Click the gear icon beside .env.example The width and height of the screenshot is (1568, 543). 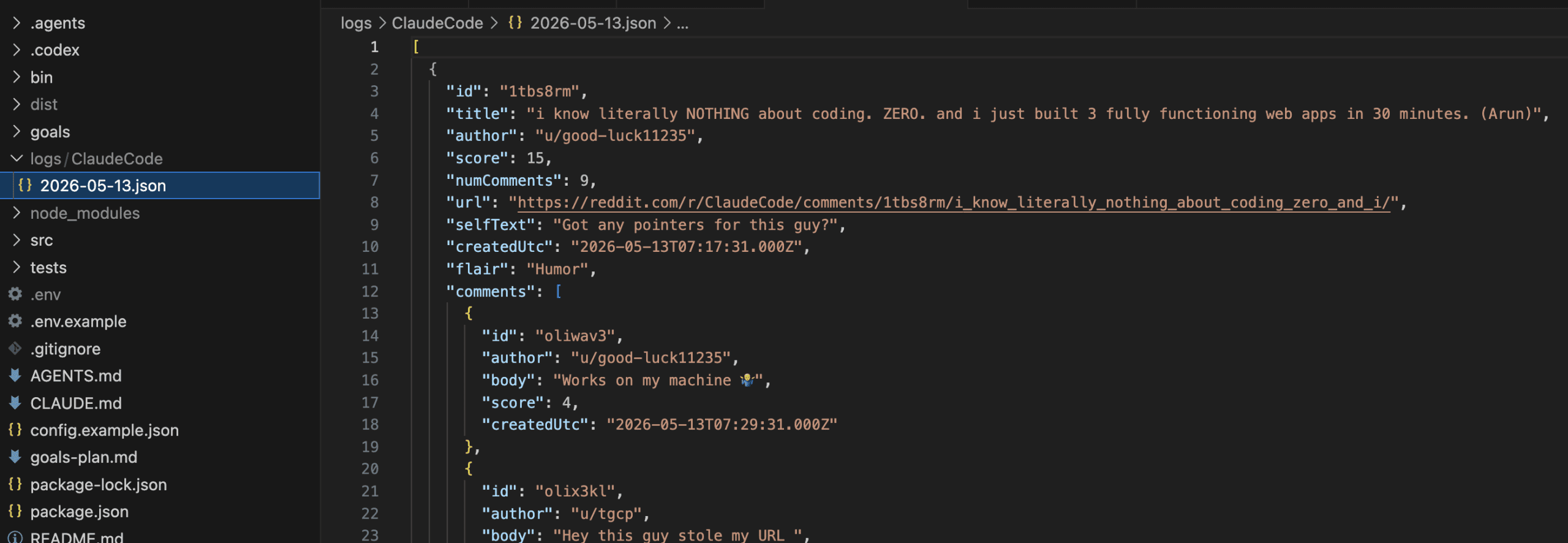[15, 321]
